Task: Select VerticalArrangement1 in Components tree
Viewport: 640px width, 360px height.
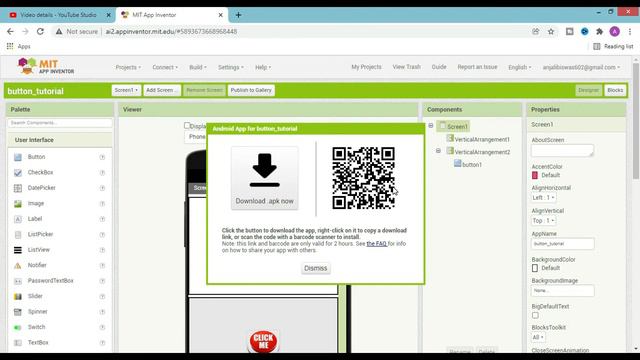Action: click(x=482, y=140)
